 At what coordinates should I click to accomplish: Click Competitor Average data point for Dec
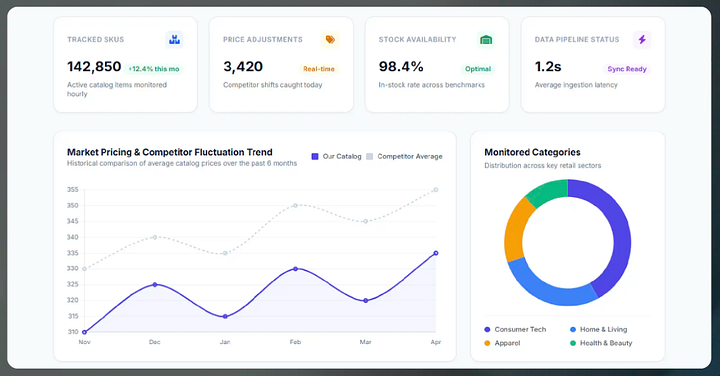pyautogui.click(x=155, y=237)
